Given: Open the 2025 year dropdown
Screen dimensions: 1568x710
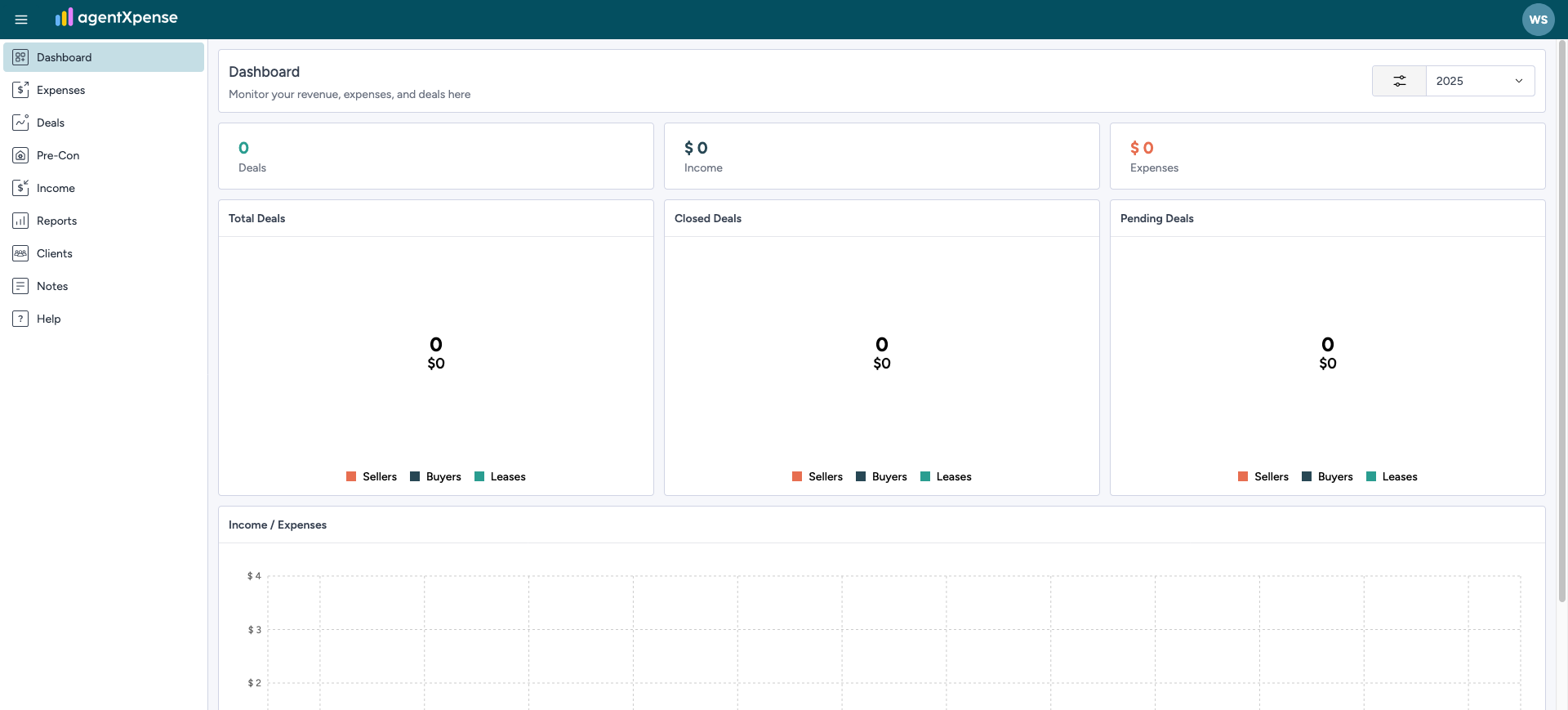Looking at the screenshot, I should tap(1480, 81).
